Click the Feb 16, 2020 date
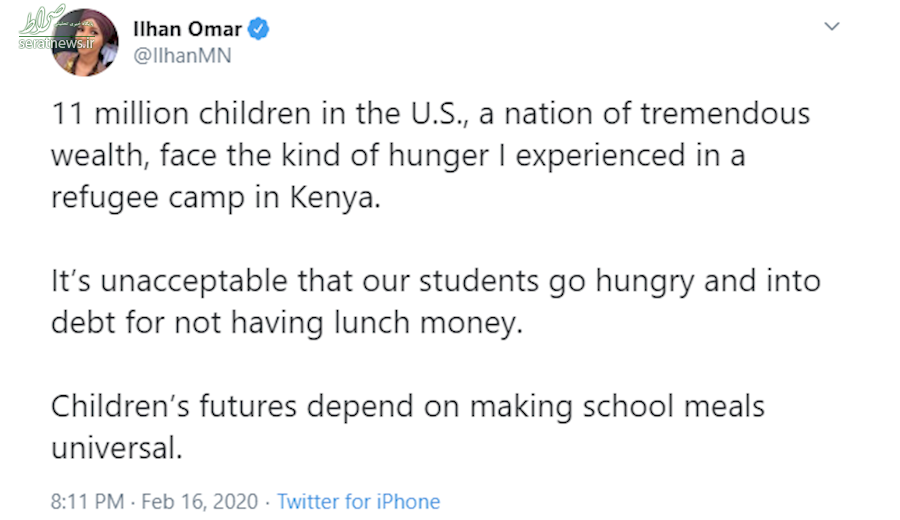The image size is (900, 520). (200, 502)
